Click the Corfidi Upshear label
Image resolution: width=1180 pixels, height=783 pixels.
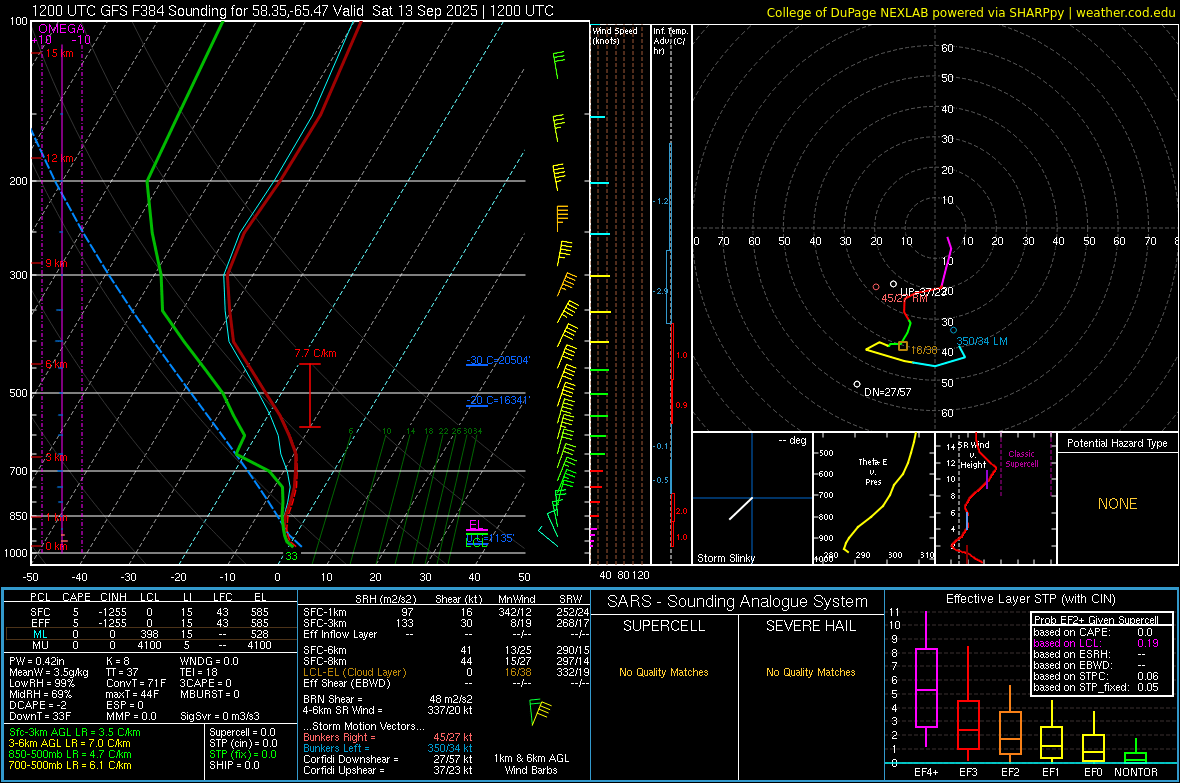coord(343,770)
